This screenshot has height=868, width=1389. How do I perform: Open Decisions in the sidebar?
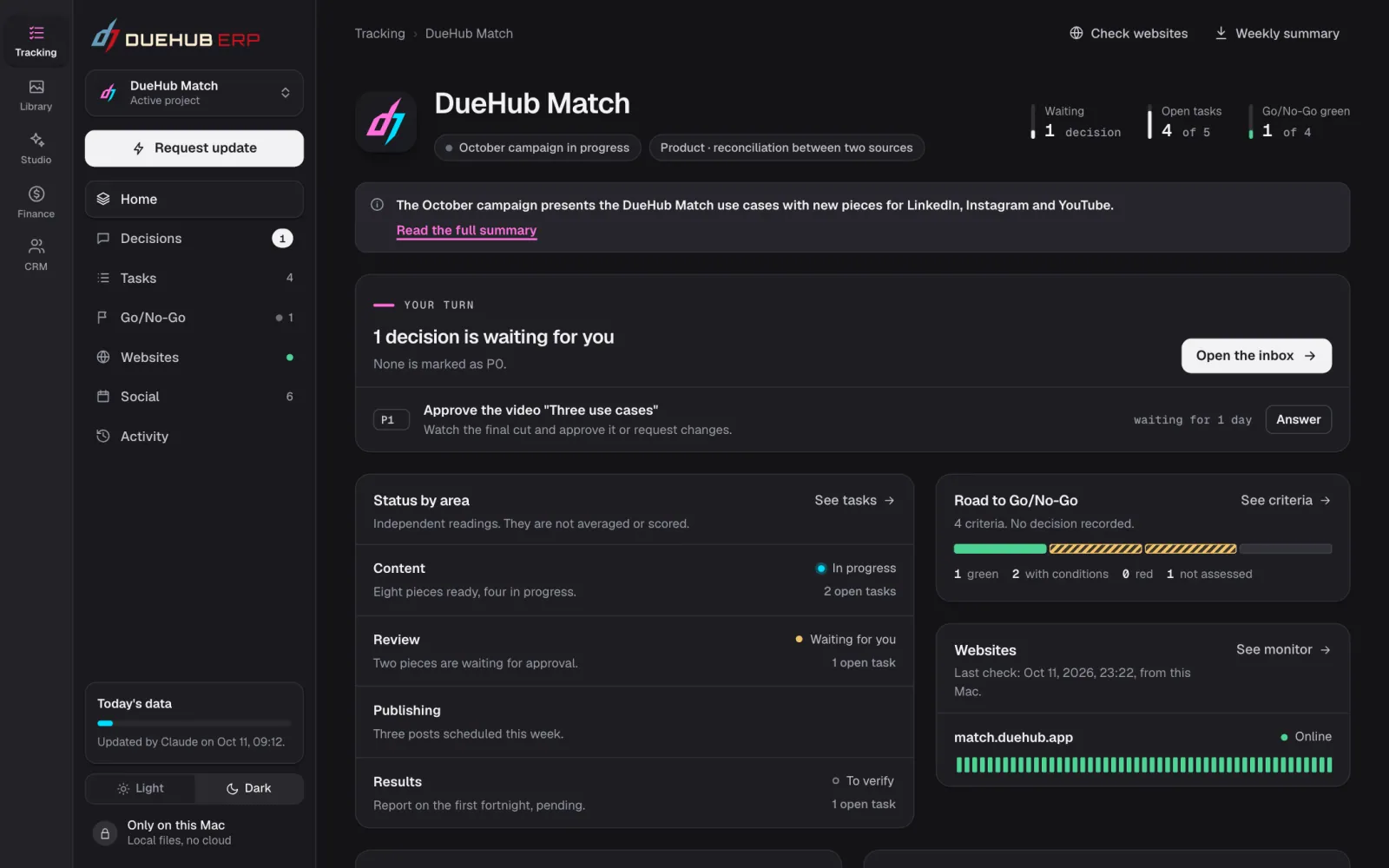tap(194, 239)
